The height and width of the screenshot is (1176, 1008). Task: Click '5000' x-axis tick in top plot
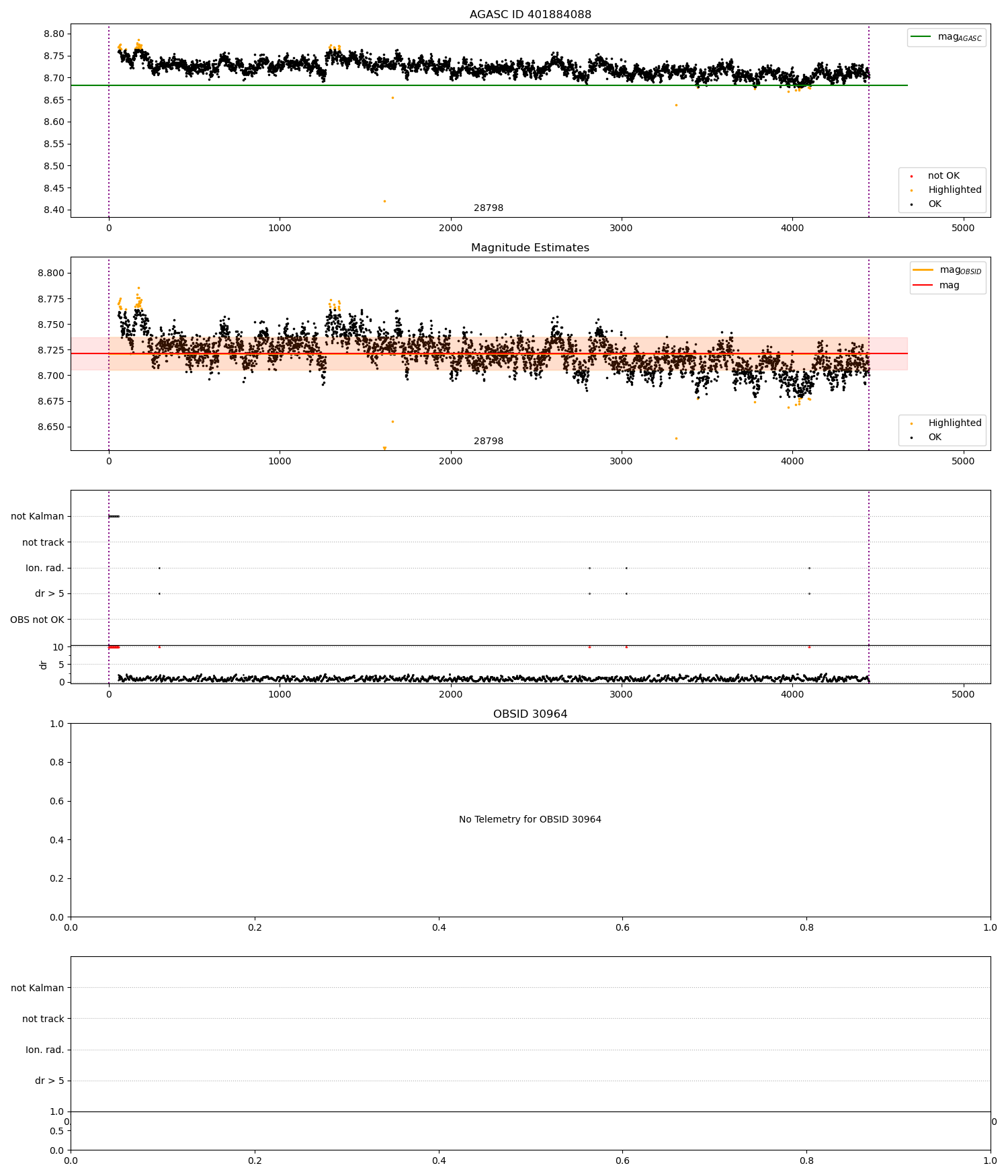point(963,228)
